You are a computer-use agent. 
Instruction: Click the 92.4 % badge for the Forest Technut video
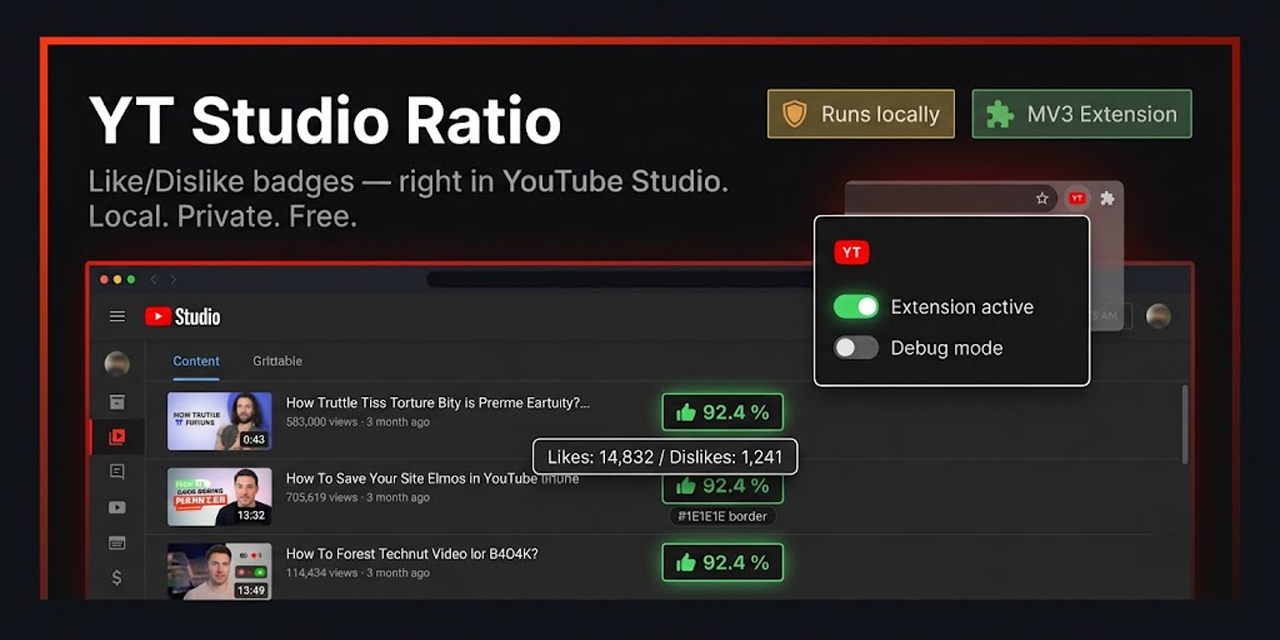click(x=722, y=562)
